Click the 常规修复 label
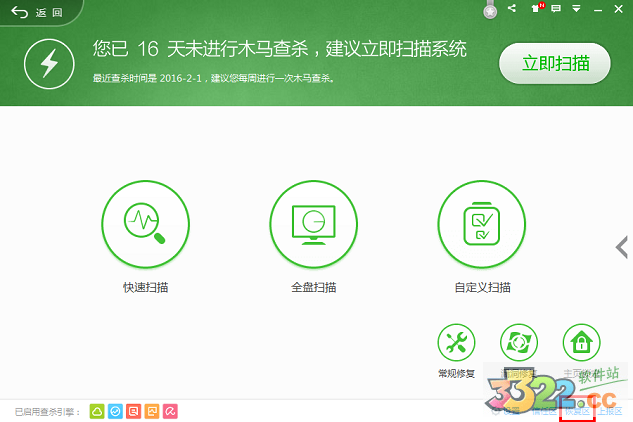 click(x=456, y=374)
